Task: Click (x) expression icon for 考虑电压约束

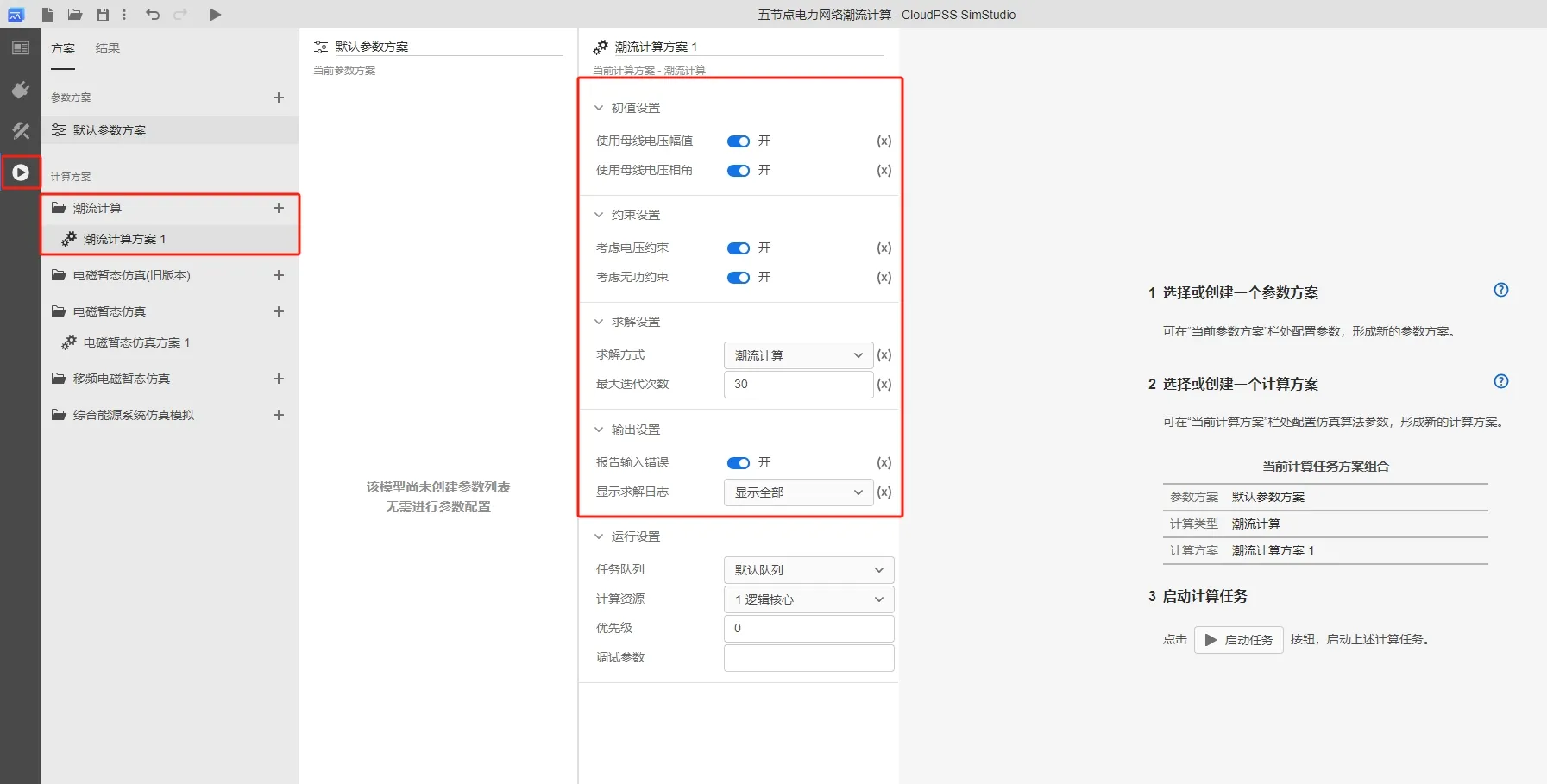Action: pyautogui.click(x=884, y=248)
